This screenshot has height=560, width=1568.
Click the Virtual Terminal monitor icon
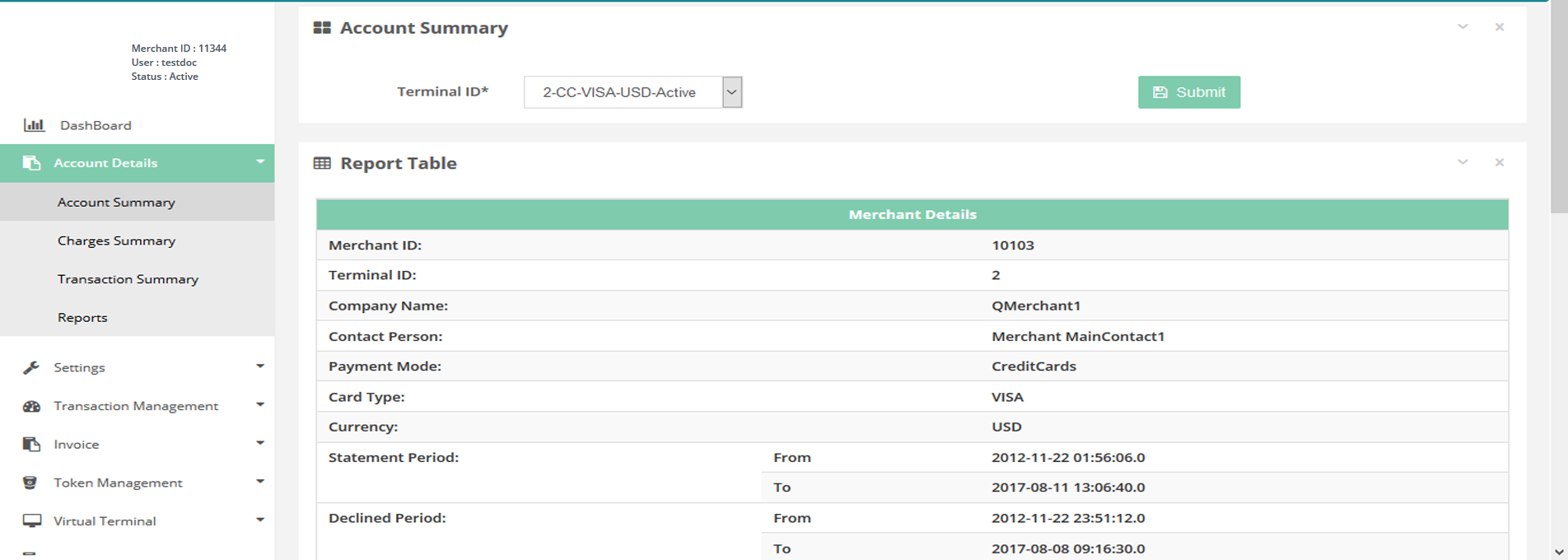[x=31, y=520]
